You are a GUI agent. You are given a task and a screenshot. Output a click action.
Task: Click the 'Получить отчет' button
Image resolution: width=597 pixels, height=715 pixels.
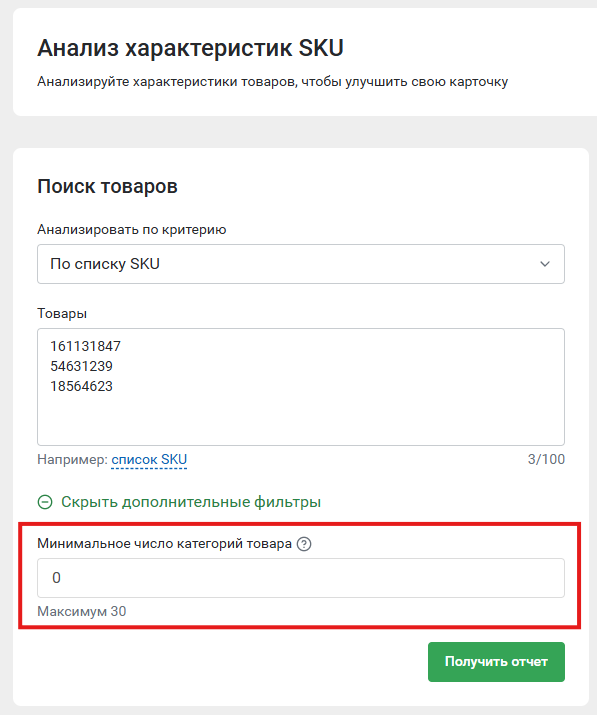496,662
